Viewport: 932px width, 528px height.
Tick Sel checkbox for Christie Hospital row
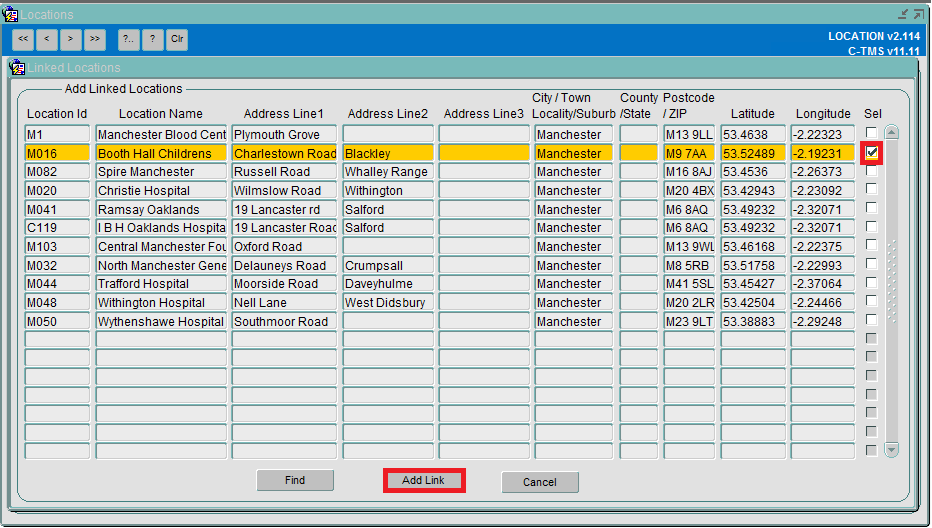871,190
